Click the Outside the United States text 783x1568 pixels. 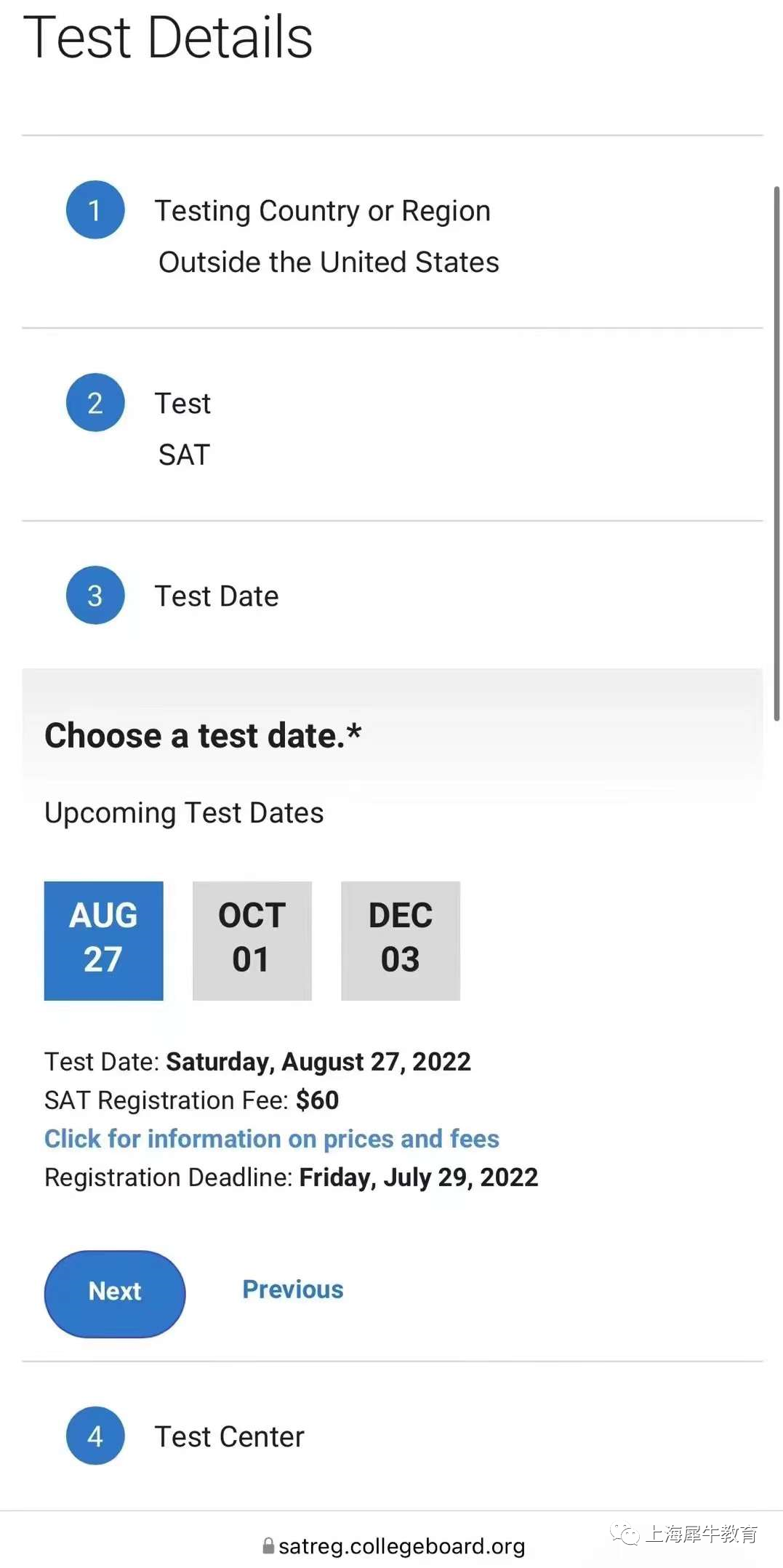click(329, 263)
